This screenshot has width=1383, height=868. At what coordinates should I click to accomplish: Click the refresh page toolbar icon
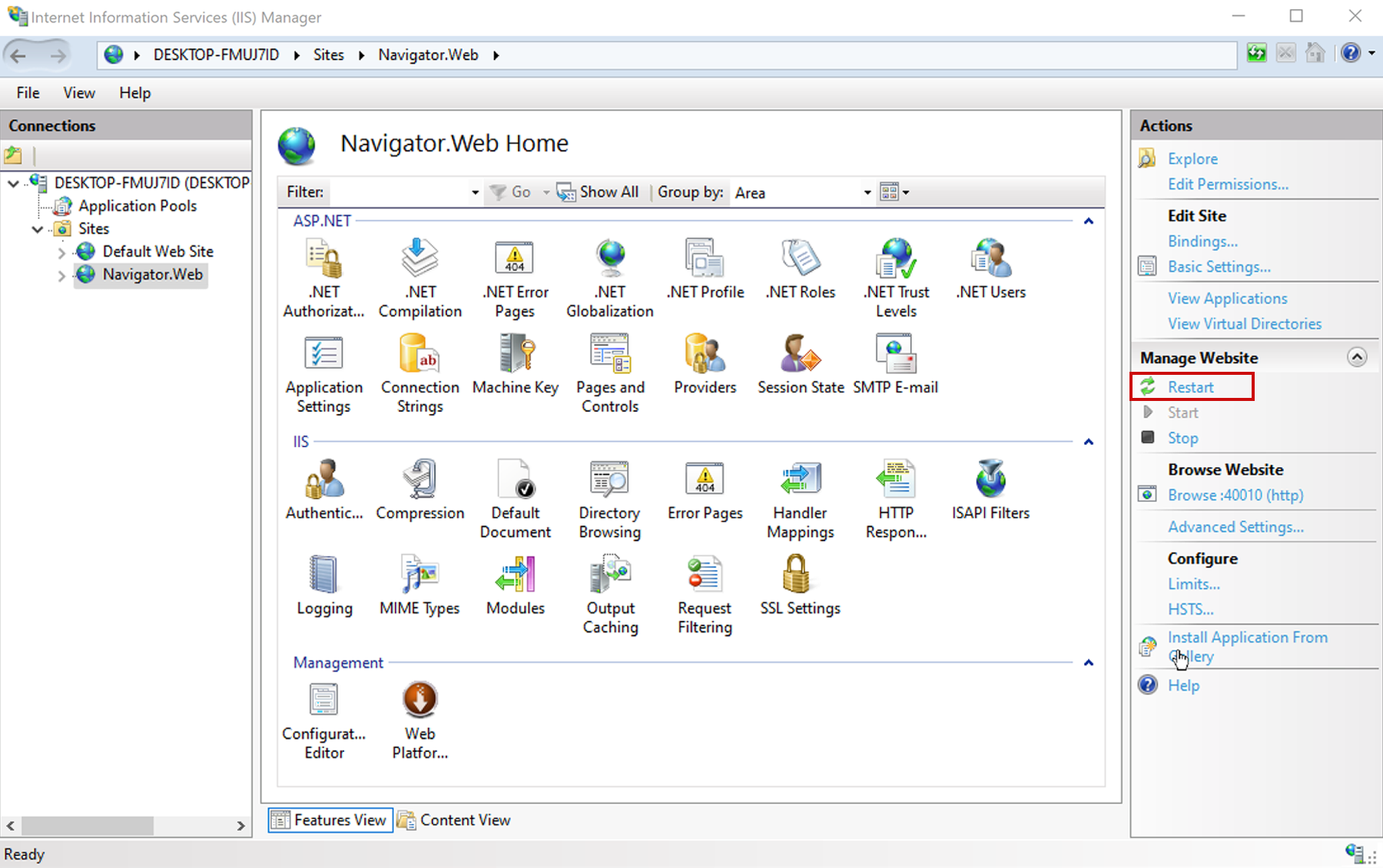(1256, 54)
